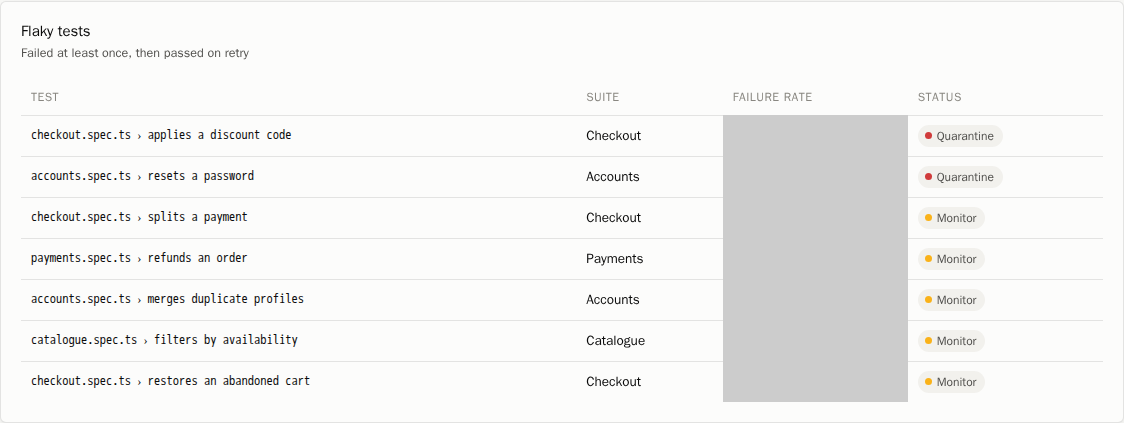Open catalogue.spec.ts filters by availability test
This screenshot has height=423, width=1124.
pyautogui.click(x=164, y=340)
